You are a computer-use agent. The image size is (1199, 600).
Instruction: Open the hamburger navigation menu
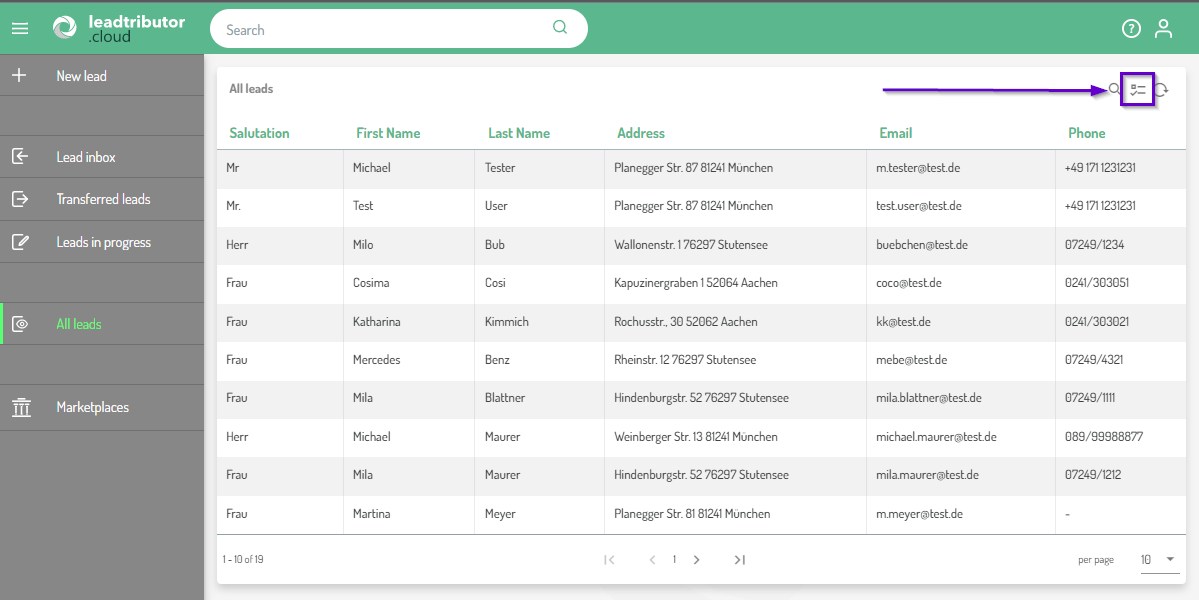pyautogui.click(x=20, y=29)
